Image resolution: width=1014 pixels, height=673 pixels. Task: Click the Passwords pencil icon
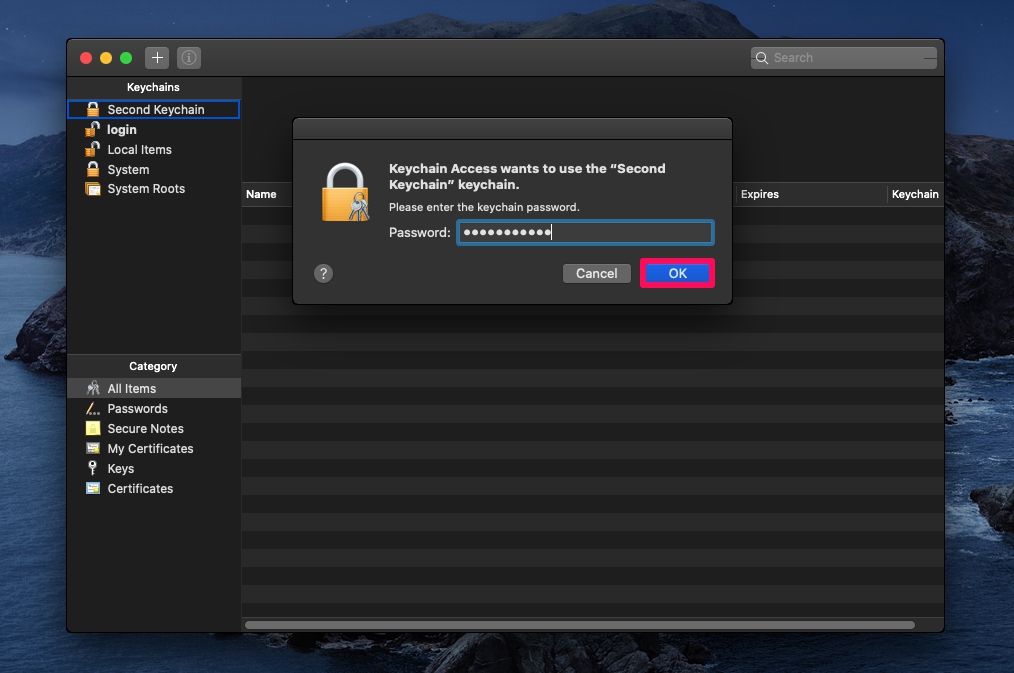[93, 409]
